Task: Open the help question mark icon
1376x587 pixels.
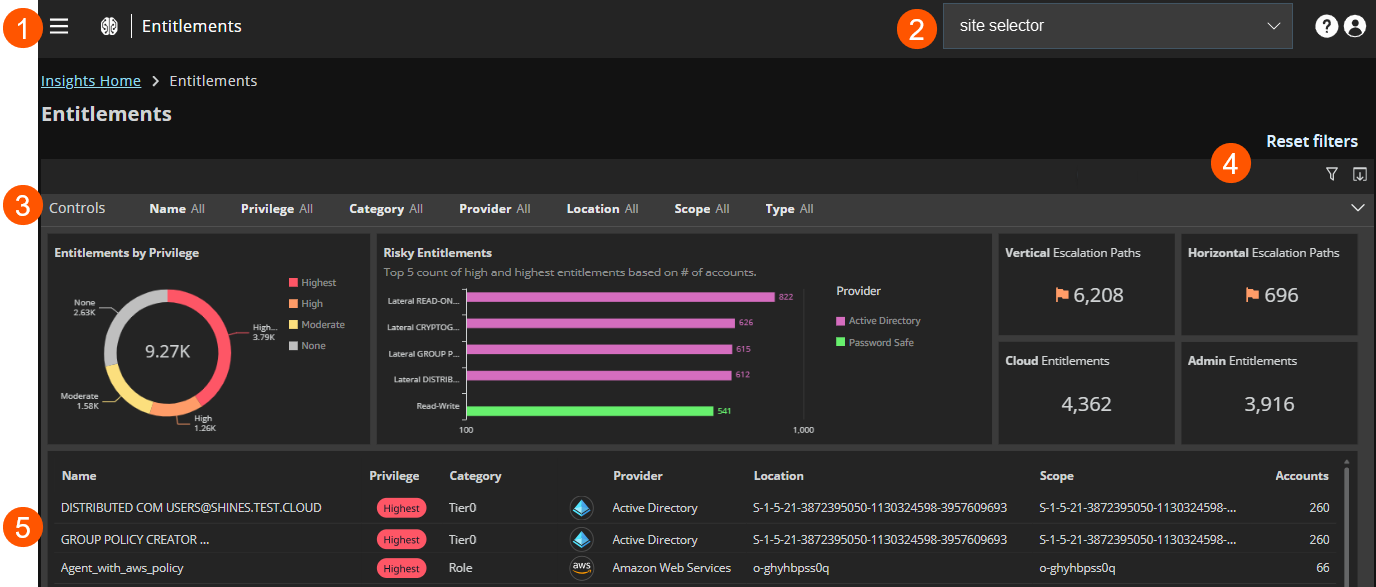Action: pos(1326,27)
